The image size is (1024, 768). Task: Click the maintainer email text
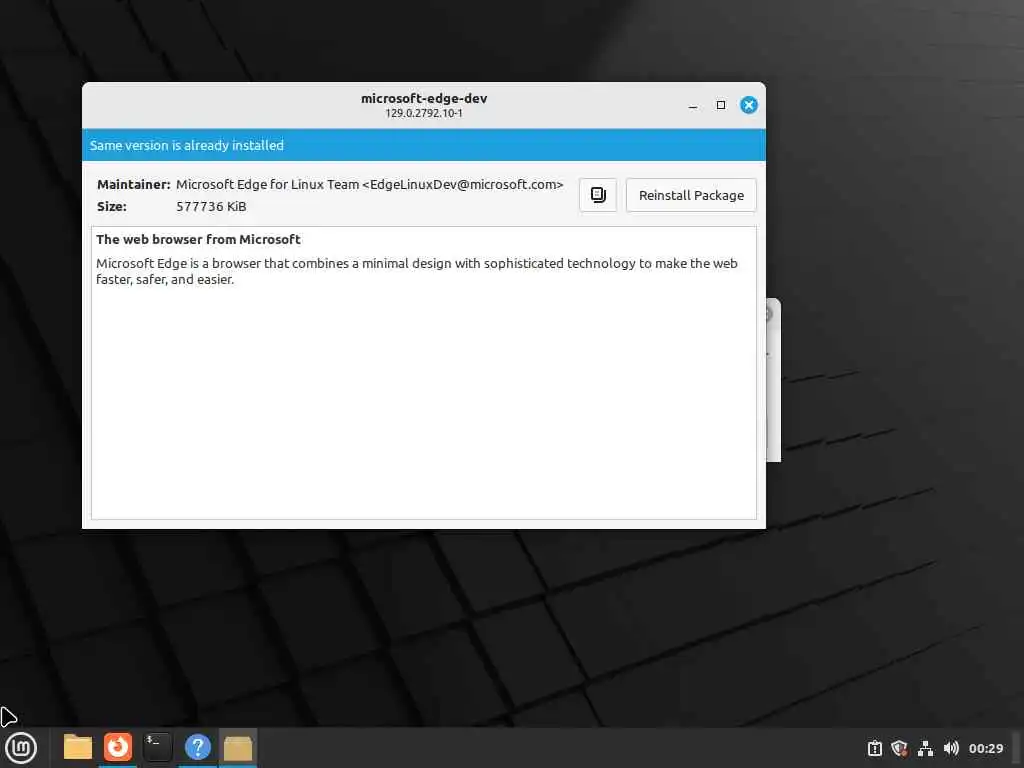[462, 185]
